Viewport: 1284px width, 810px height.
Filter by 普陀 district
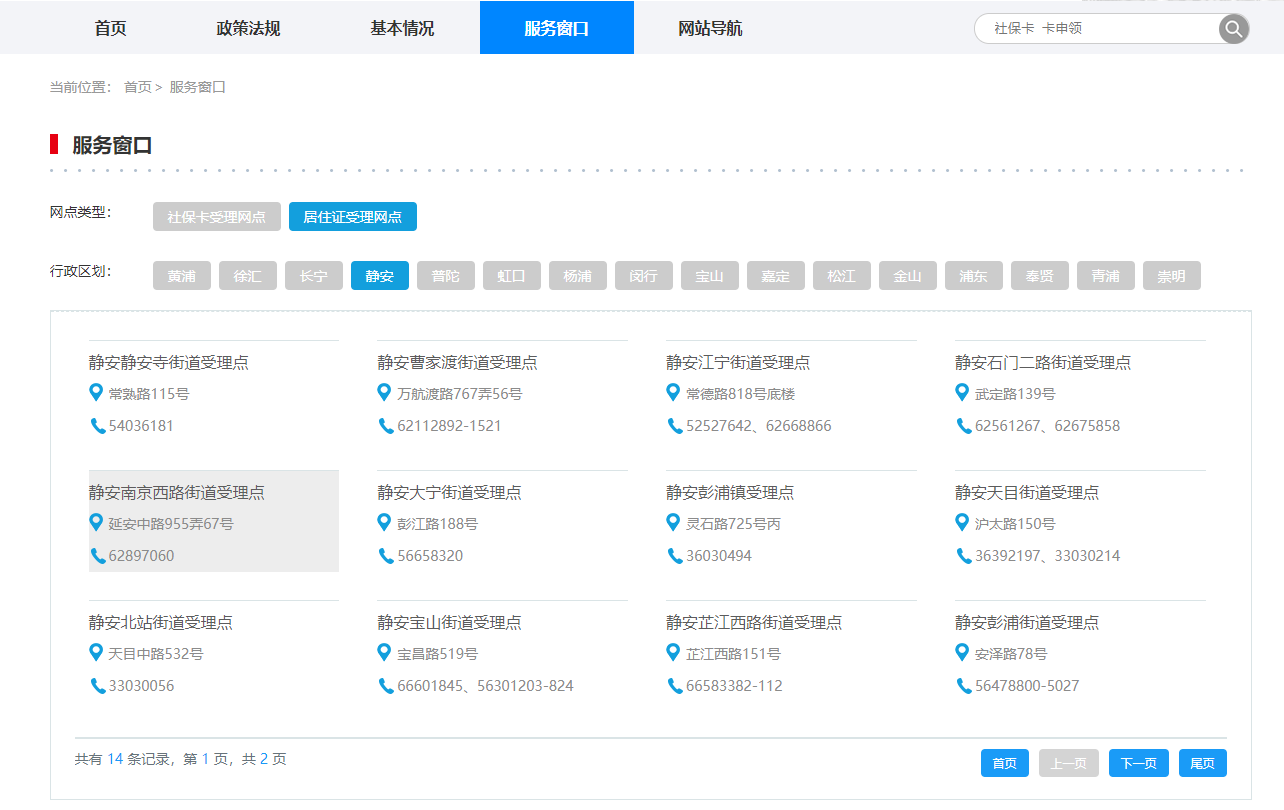(x=446, y=276)
